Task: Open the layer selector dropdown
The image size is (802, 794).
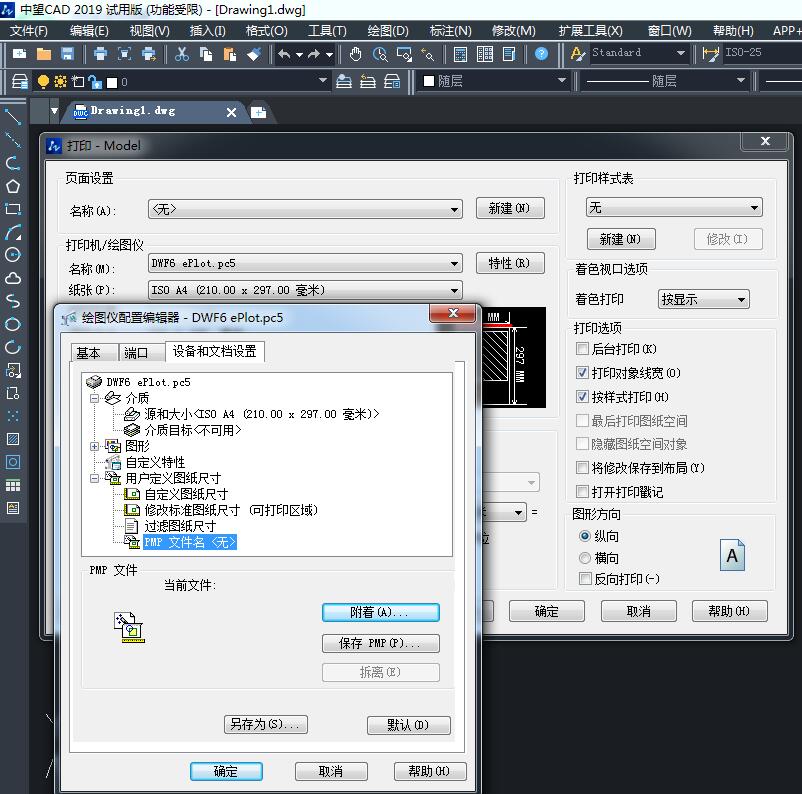Action: click(322, 81)
